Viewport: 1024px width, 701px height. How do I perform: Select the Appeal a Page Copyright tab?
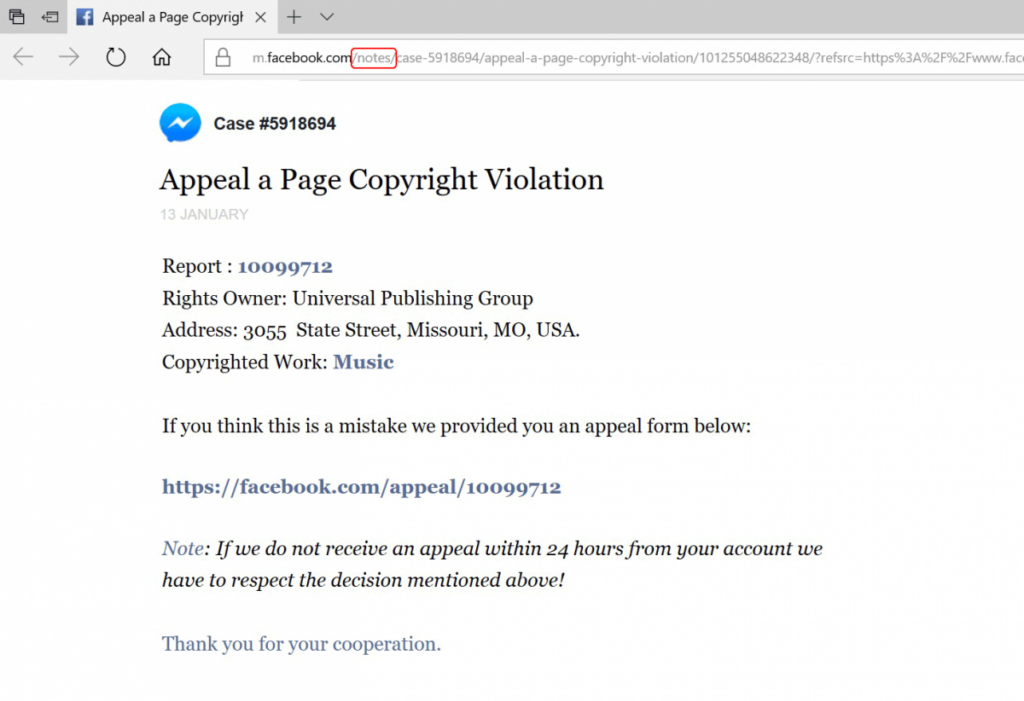pos(172,17)
